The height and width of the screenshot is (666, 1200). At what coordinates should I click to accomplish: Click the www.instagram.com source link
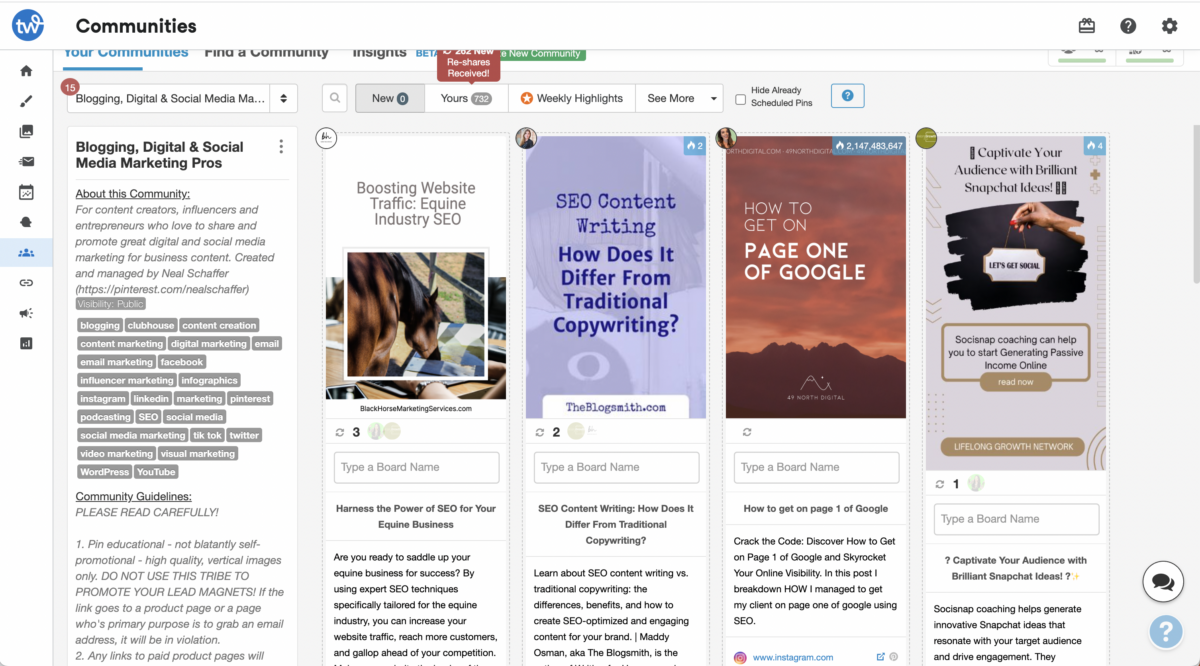click(x=792, y=657)
